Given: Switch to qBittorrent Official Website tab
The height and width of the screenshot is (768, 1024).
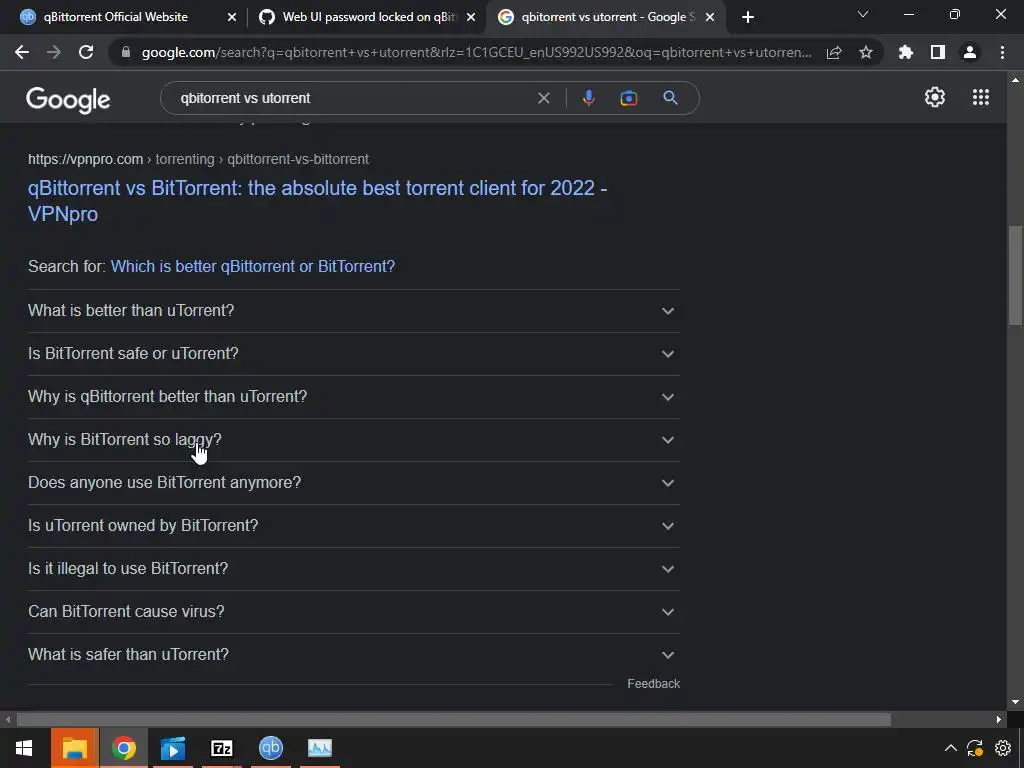Looking at the screenshot, I should [116, 17].
